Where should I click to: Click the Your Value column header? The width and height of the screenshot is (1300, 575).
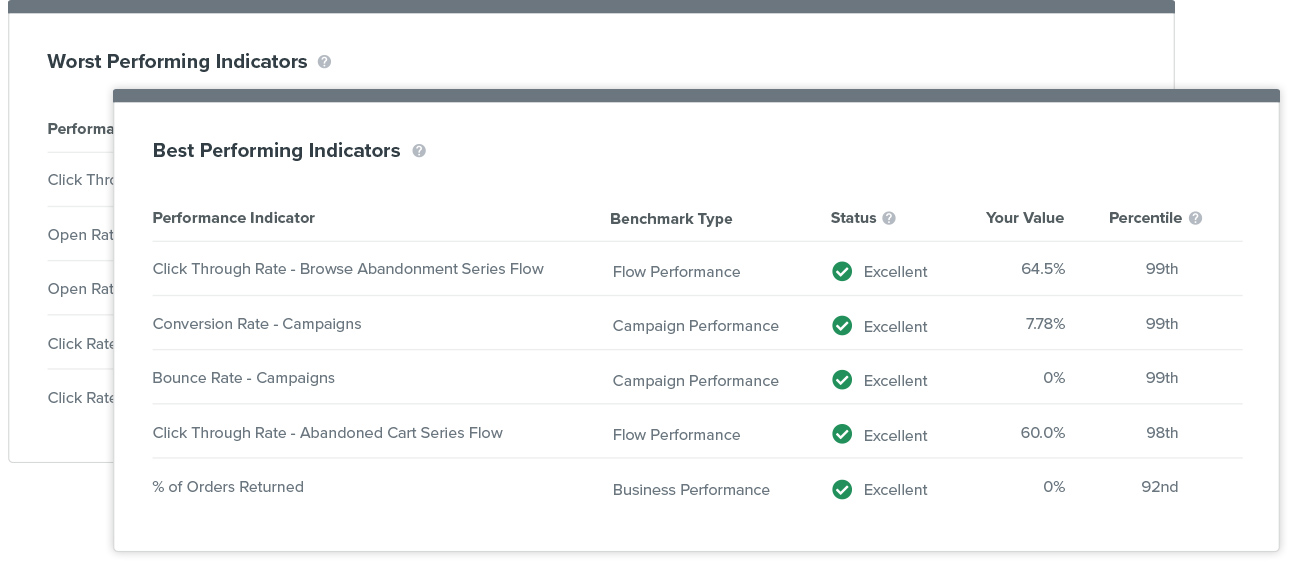1025,218
